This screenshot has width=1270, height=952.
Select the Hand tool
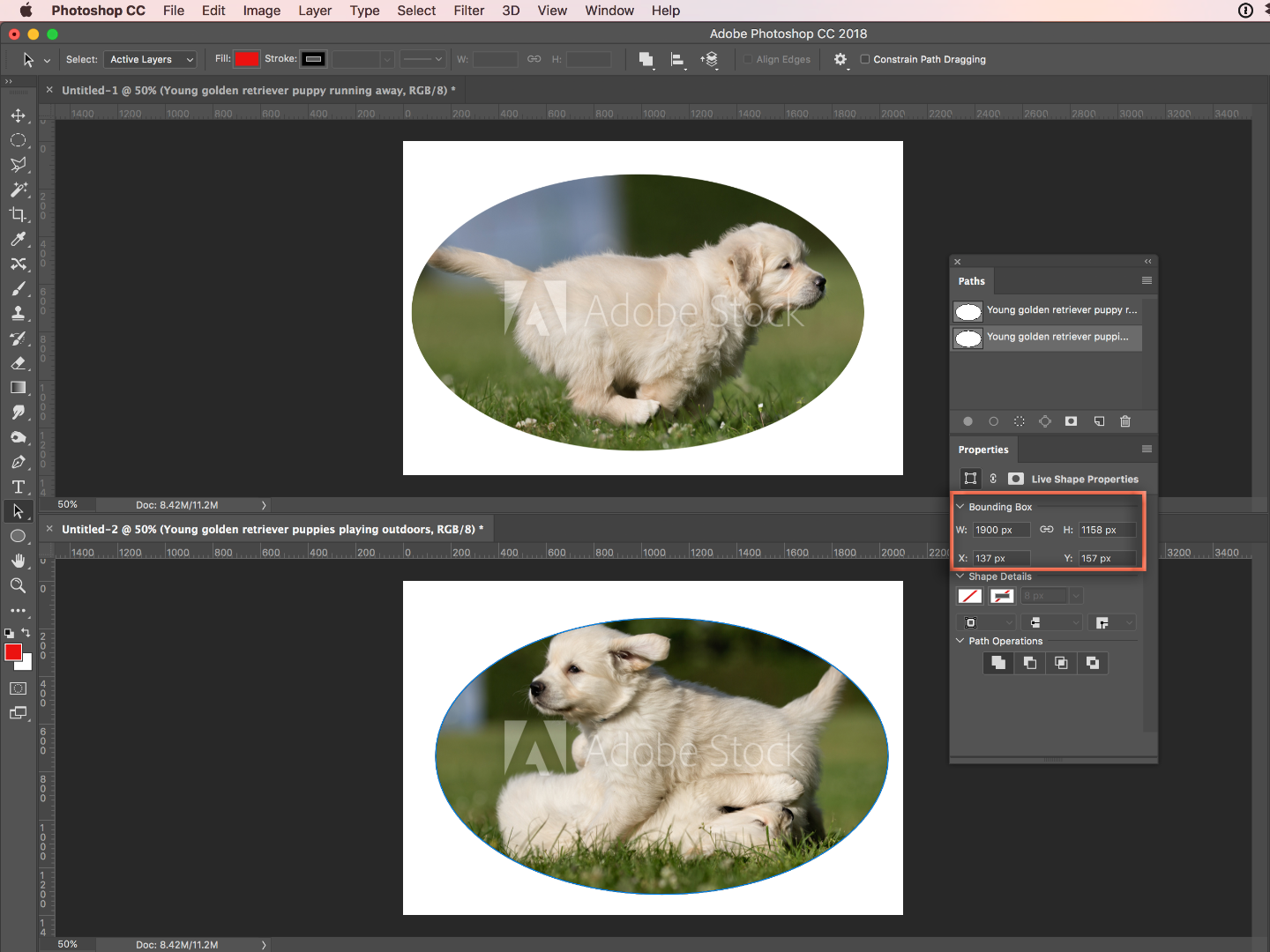(18, 561)
